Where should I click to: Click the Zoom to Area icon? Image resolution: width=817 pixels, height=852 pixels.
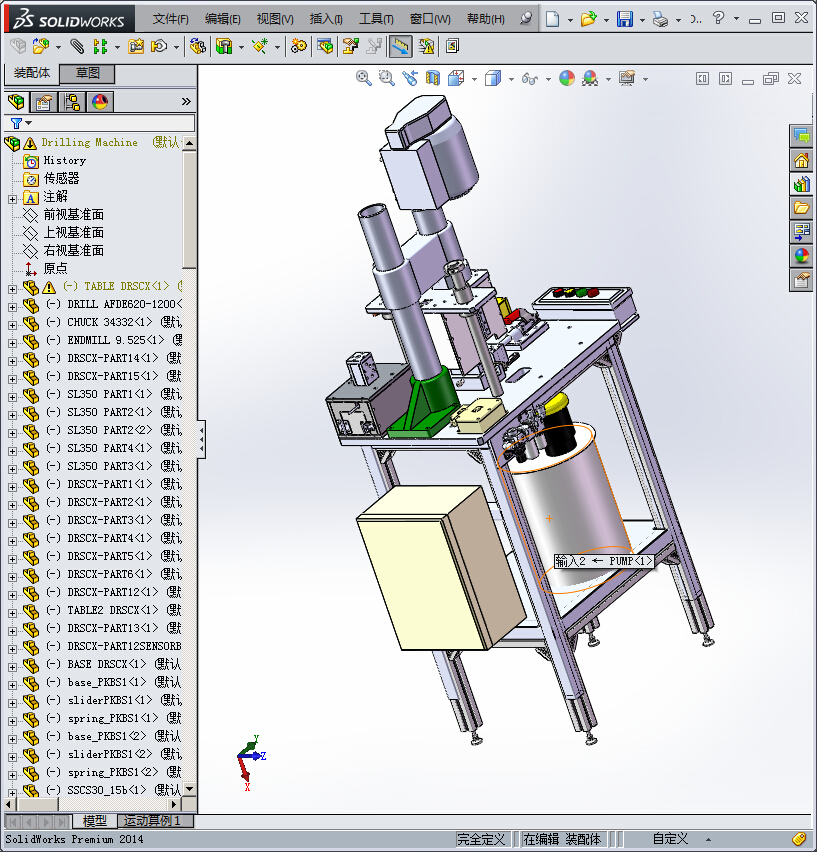(x=387, y=78)
